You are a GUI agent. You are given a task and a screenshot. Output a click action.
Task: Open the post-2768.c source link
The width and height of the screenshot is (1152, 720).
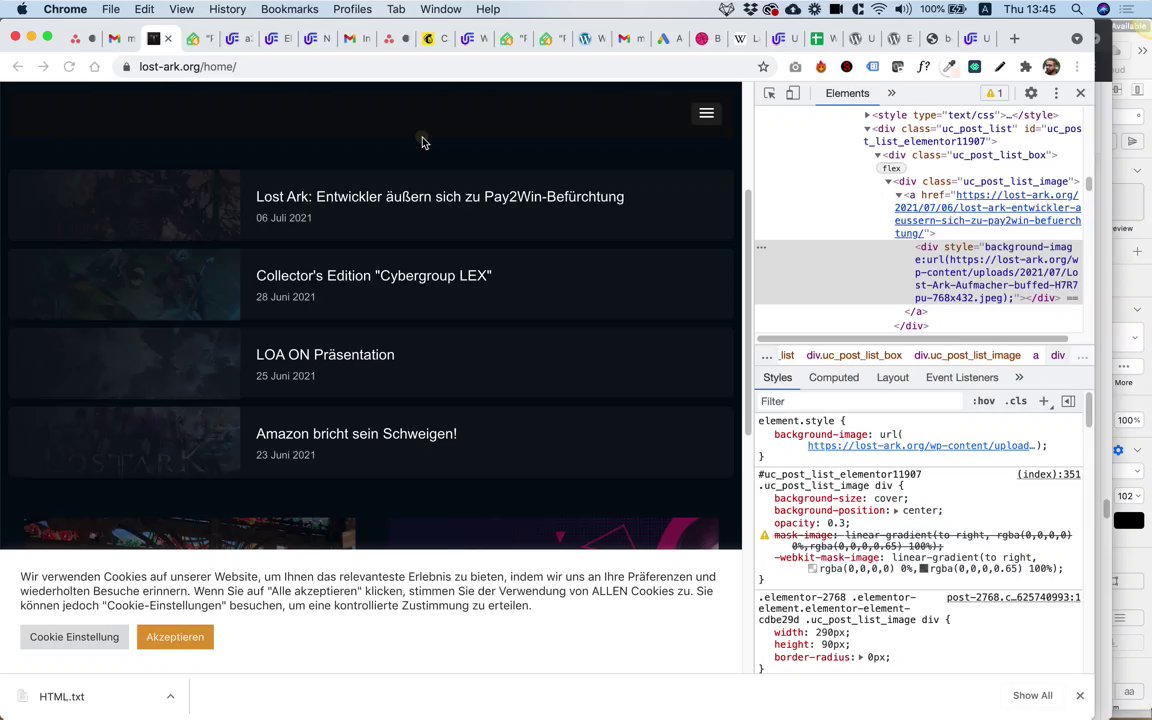click(x=1013, y=598)
